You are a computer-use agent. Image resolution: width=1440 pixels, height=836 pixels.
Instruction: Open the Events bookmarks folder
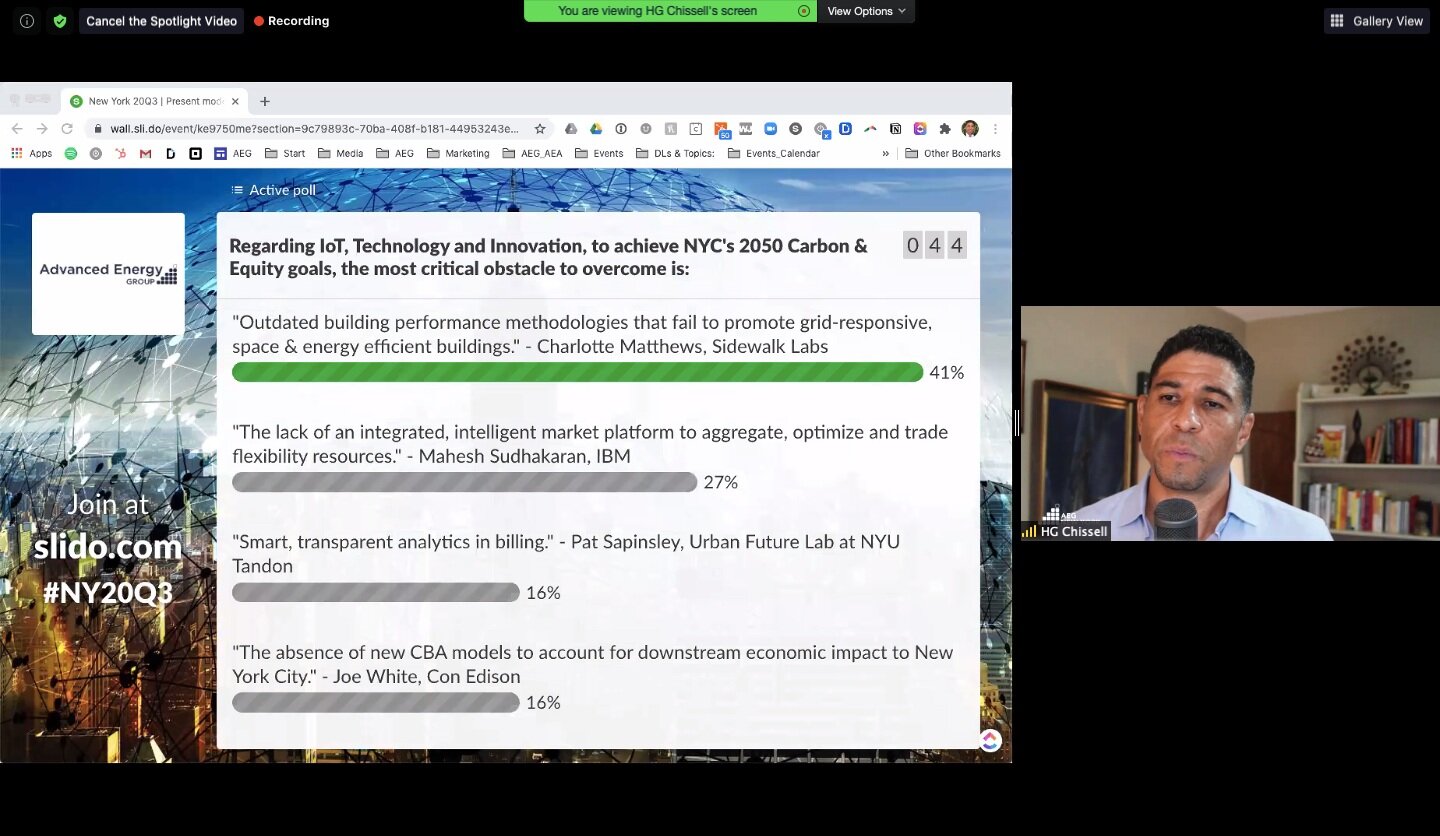tap(599, 154)
